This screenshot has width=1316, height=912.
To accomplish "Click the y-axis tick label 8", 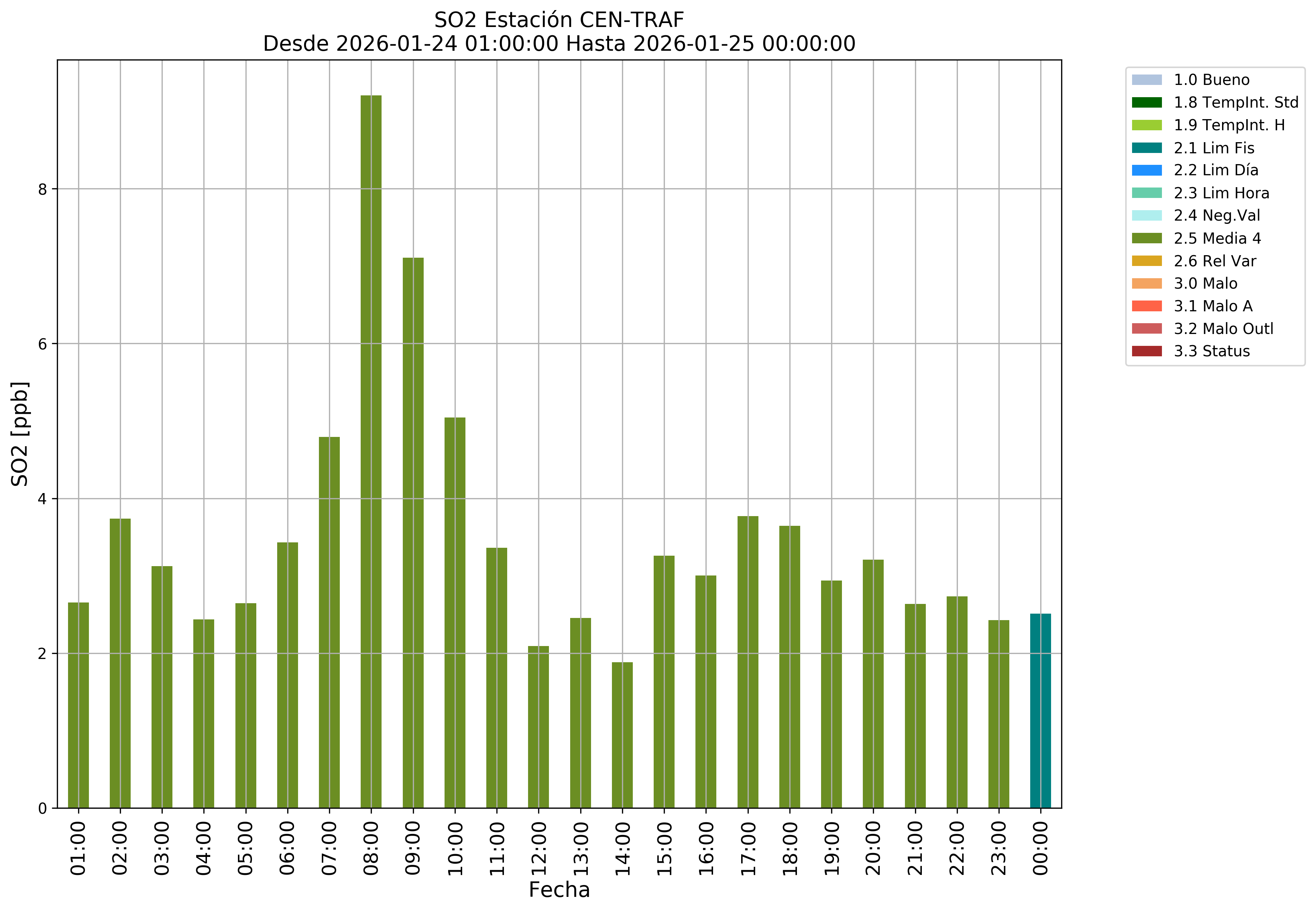I will pos(42,189).
